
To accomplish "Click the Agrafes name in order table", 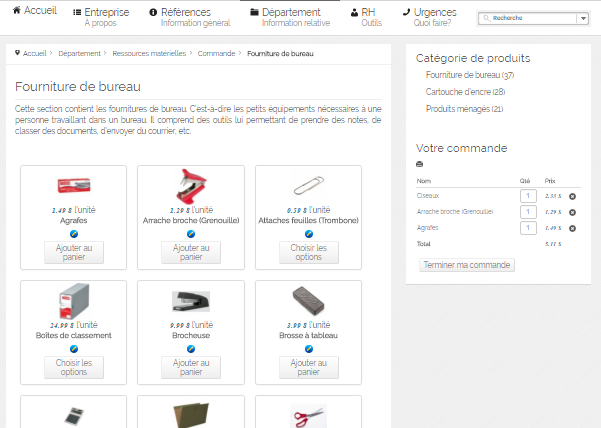I will (427, 228).
